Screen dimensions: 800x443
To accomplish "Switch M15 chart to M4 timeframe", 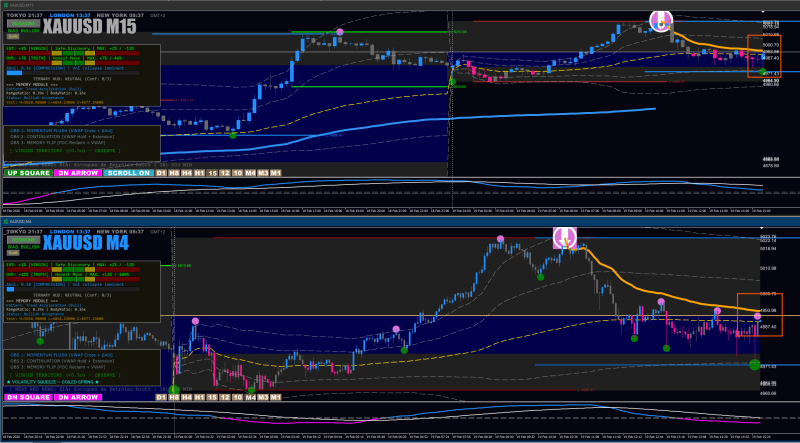I will (251, 173).
